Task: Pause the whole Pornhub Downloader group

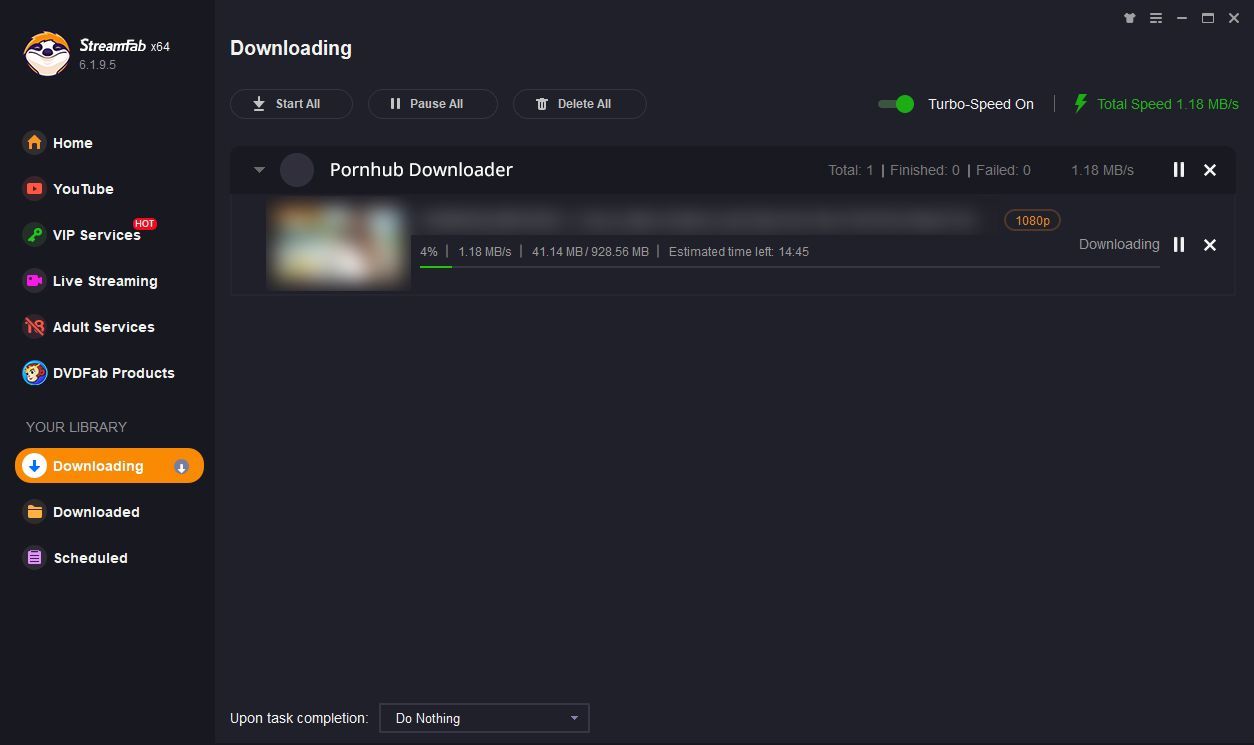Action: pyautogui.click(x=1179, y=170)
